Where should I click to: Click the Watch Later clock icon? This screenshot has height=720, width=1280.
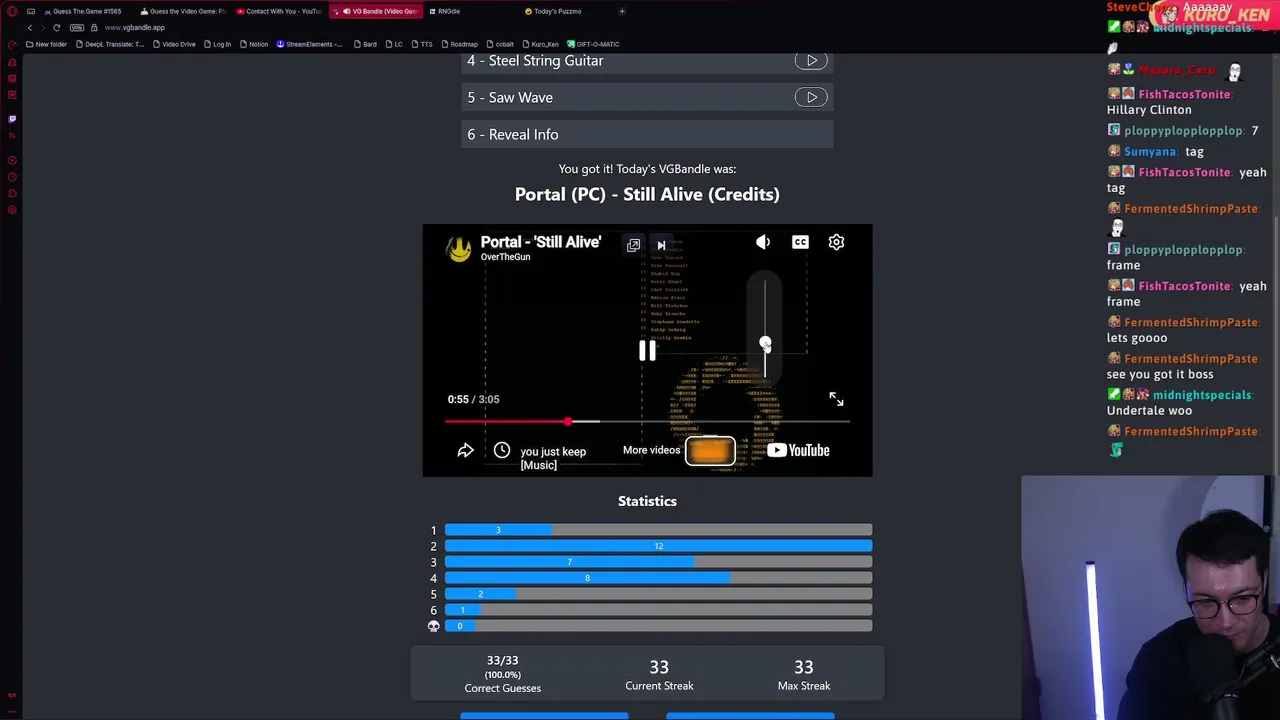pos(502,451)
